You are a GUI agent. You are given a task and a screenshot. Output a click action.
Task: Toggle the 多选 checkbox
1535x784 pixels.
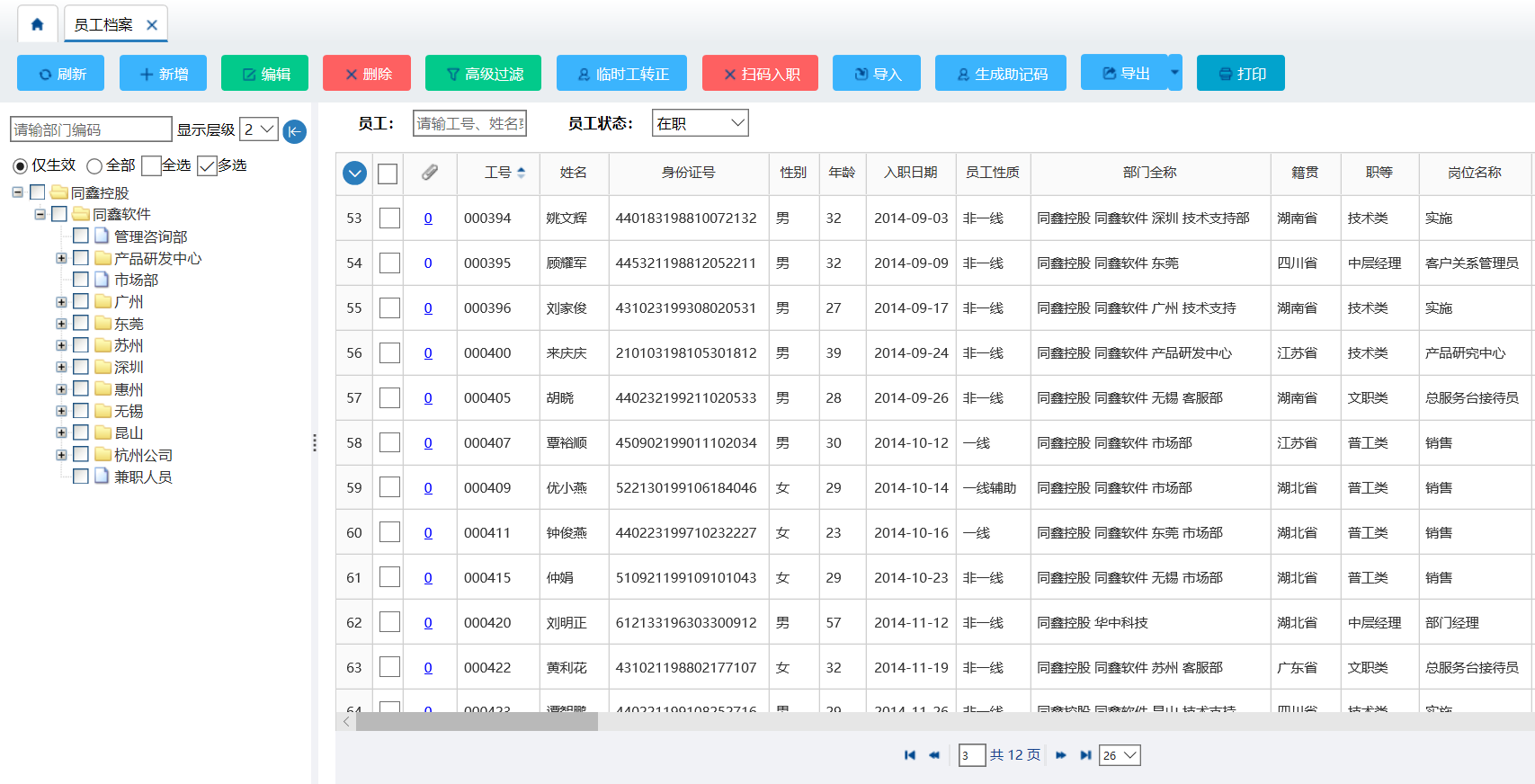pyautogui.click(x=207, y=165)
